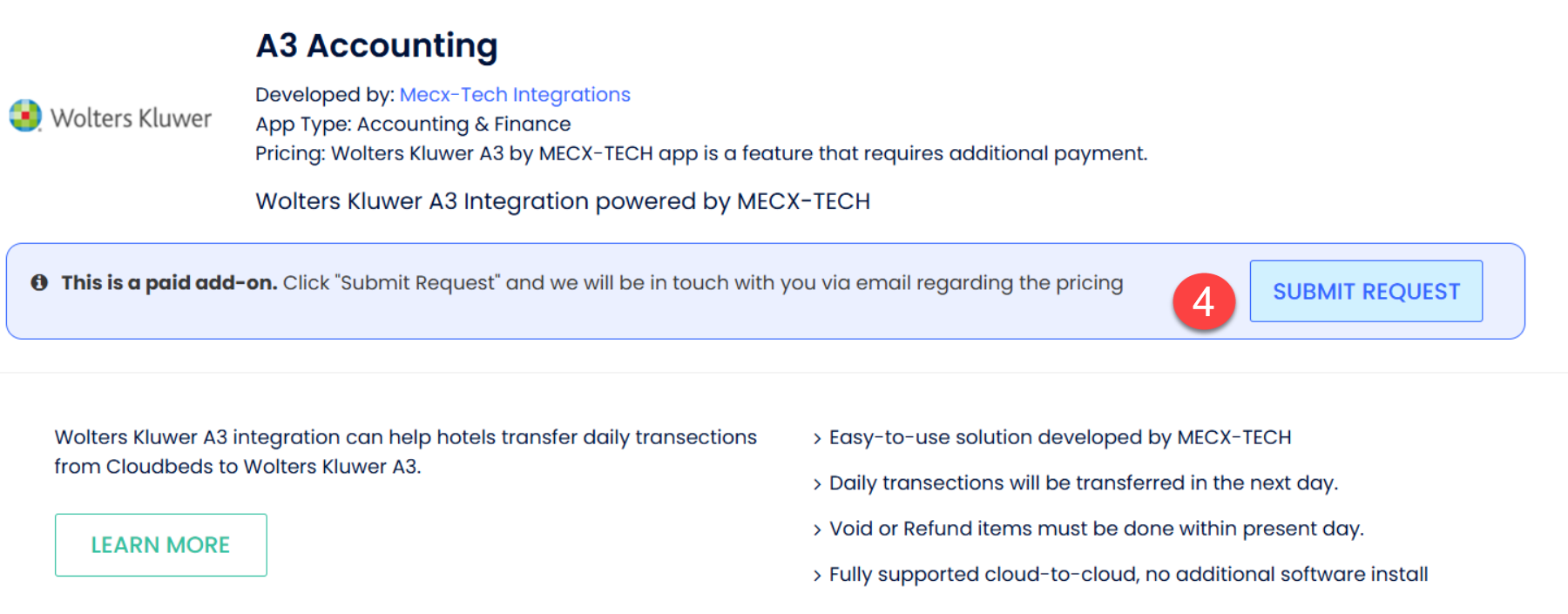The image size is (1568, 614).
Task: Click the chevron beside "Void or Refund items"
Action: 817,530
